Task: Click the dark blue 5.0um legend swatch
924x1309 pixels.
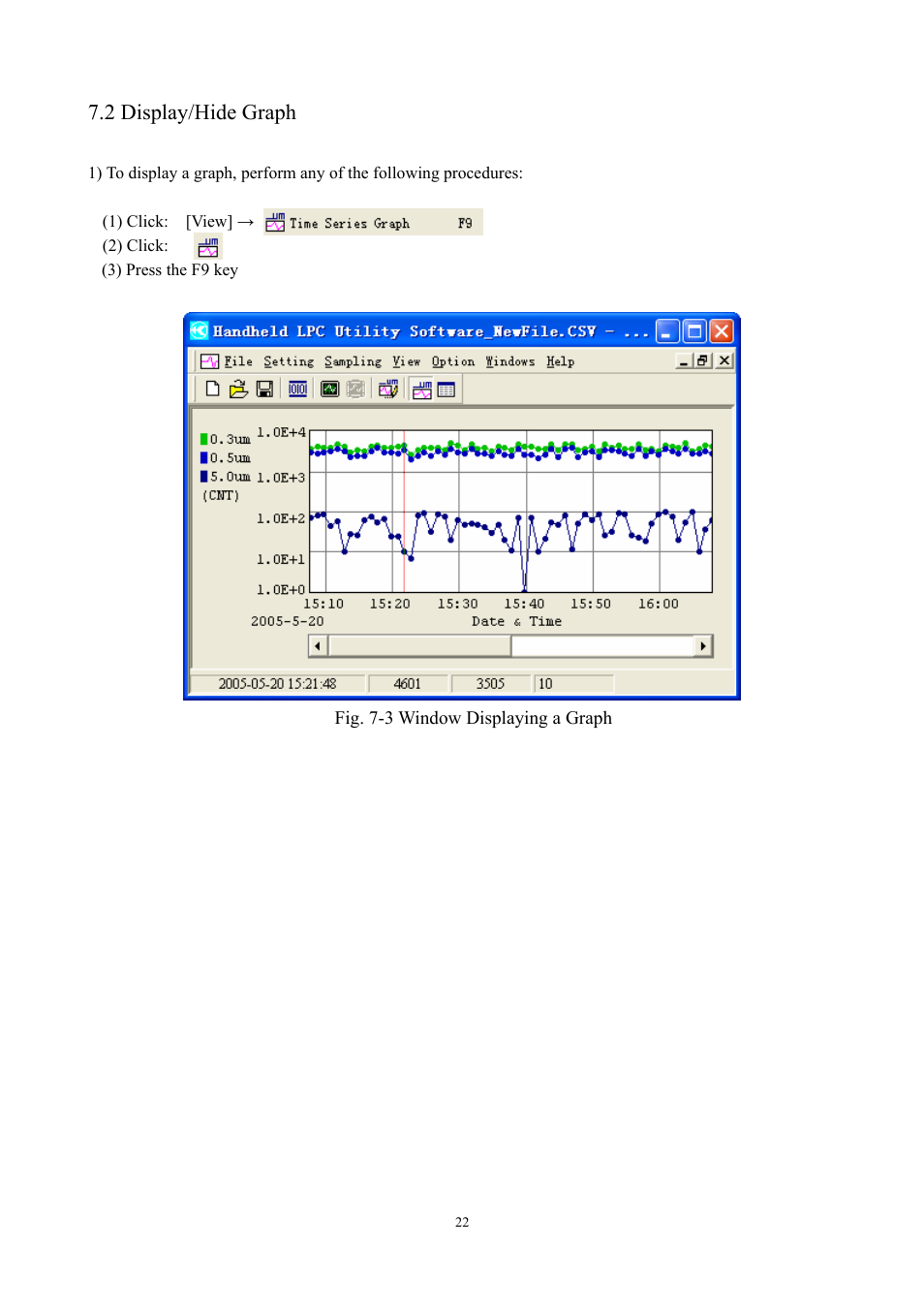Action: click(x=203, y=476)
